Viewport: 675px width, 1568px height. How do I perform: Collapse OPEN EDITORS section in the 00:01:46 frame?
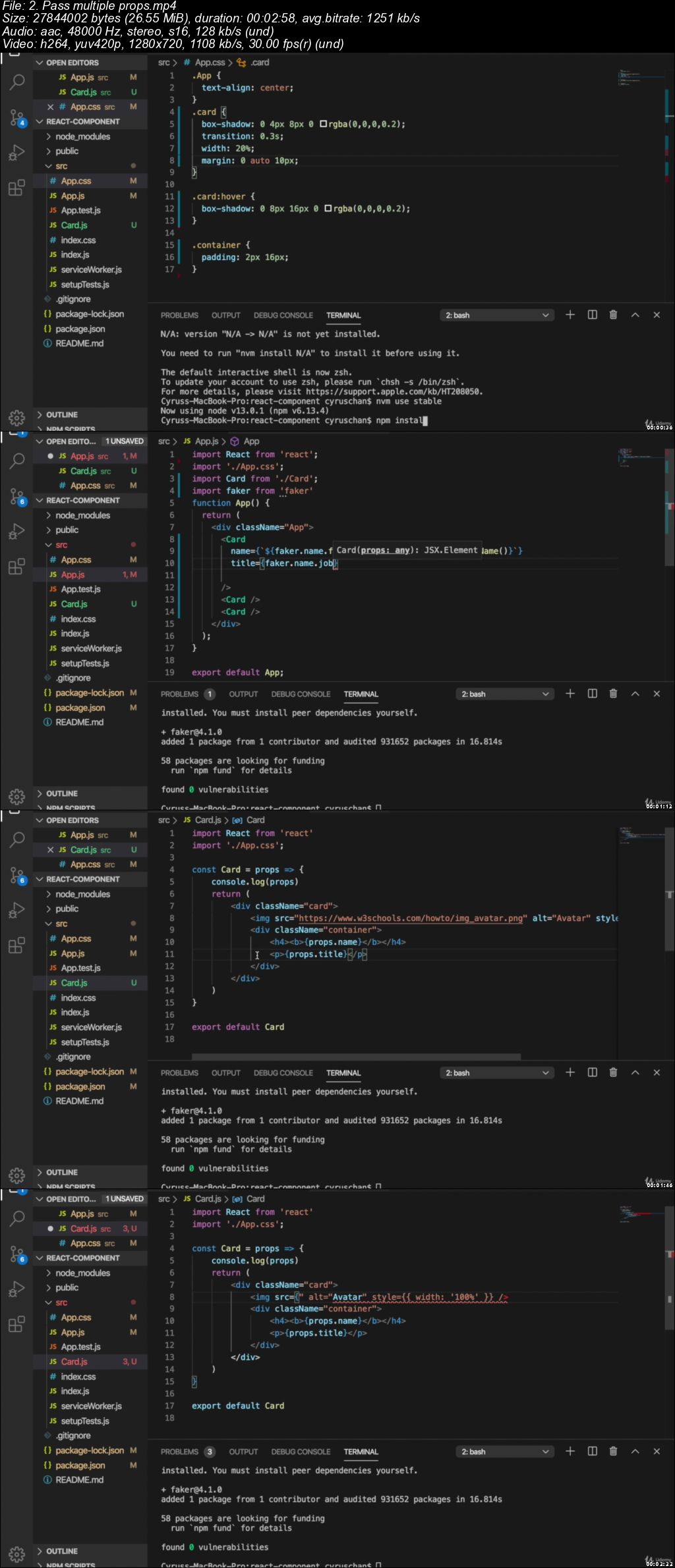(x=72, y=820)
